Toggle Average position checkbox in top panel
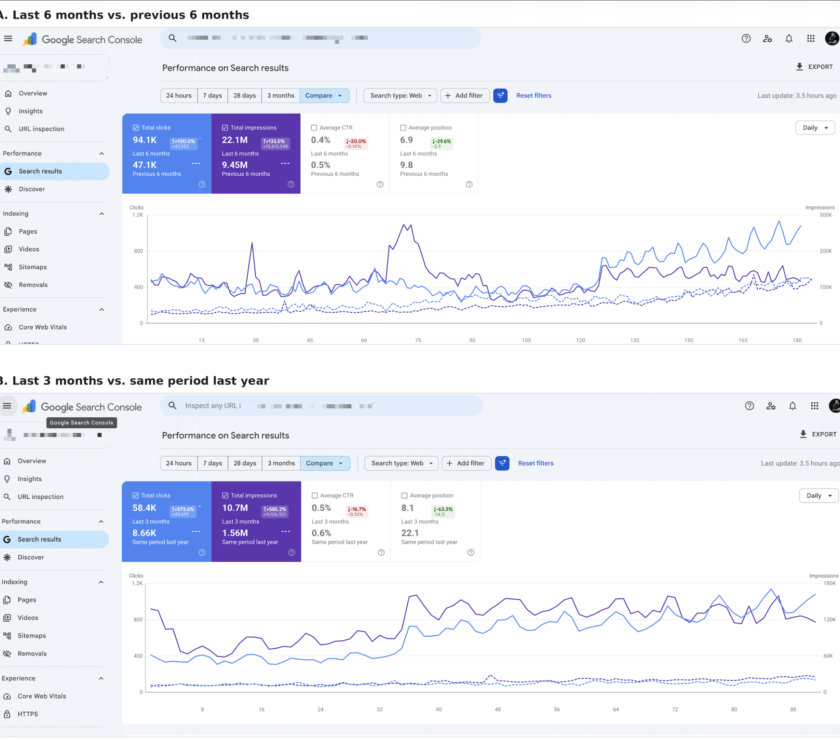This screenshot has width=840, height=740. pyautogui.click(x=403, y=128)
